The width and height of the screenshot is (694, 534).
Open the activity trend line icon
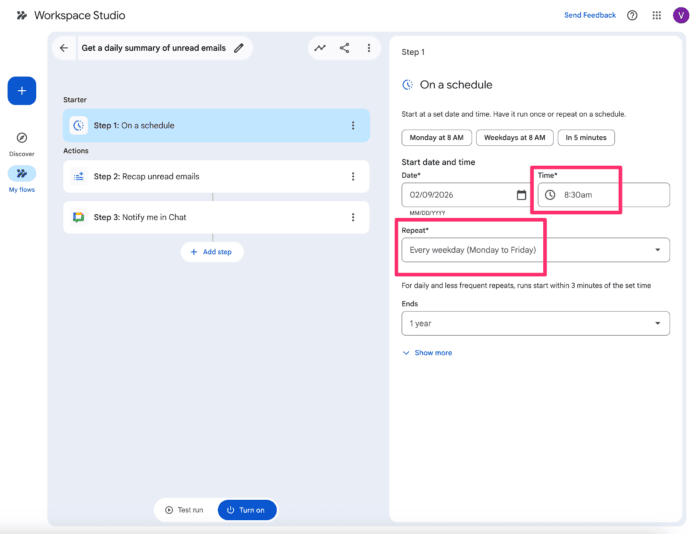point(320,48)
